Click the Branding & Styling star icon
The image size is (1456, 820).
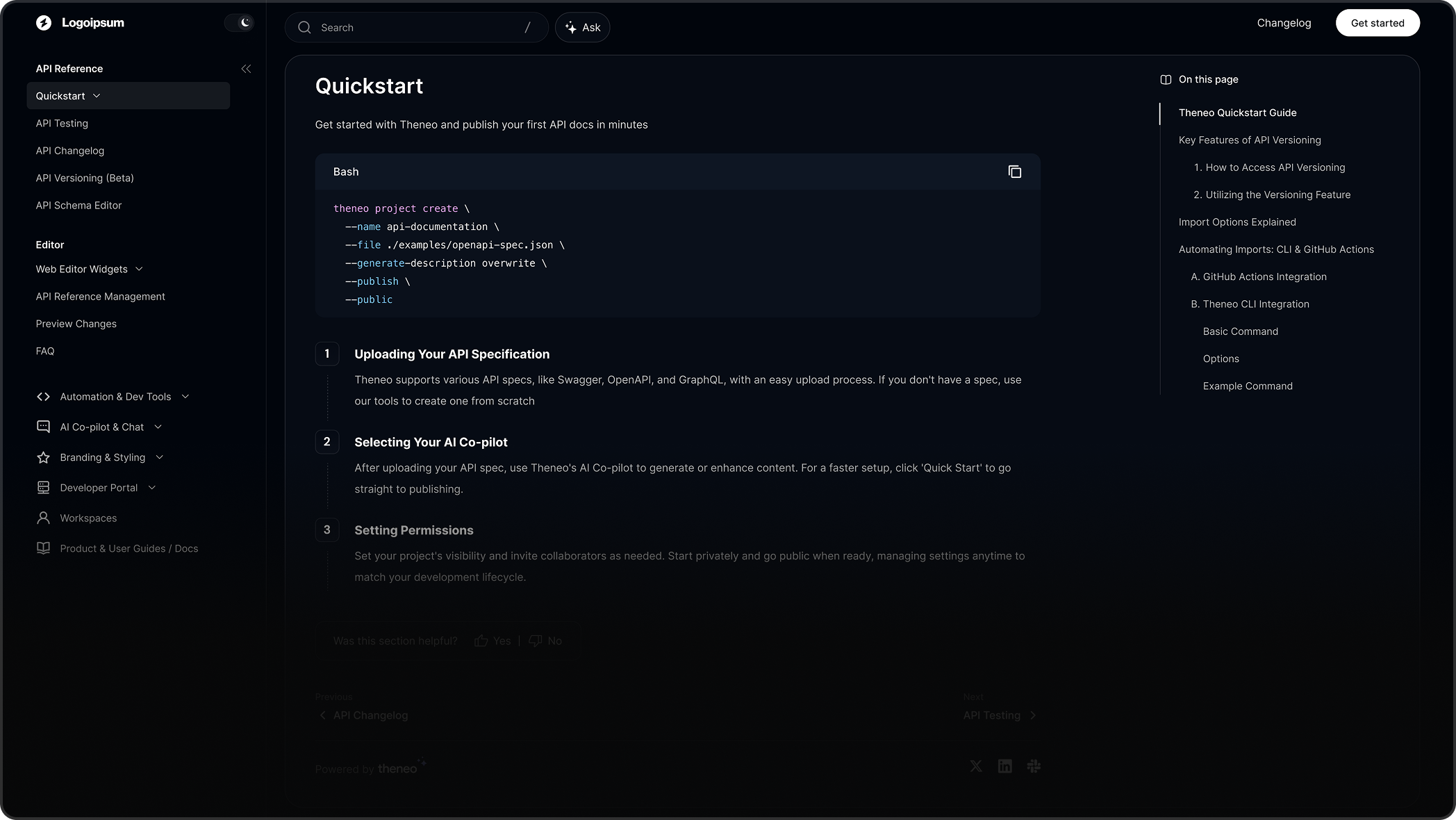pos(43,457)
